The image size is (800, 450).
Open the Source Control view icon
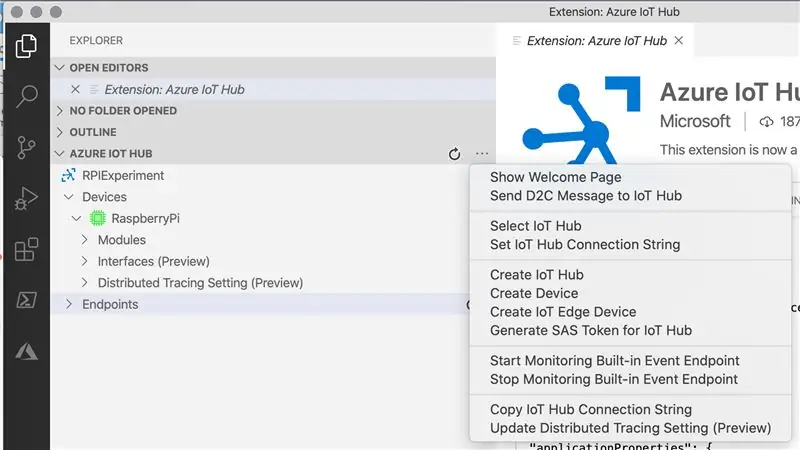[x=26, y=147]
